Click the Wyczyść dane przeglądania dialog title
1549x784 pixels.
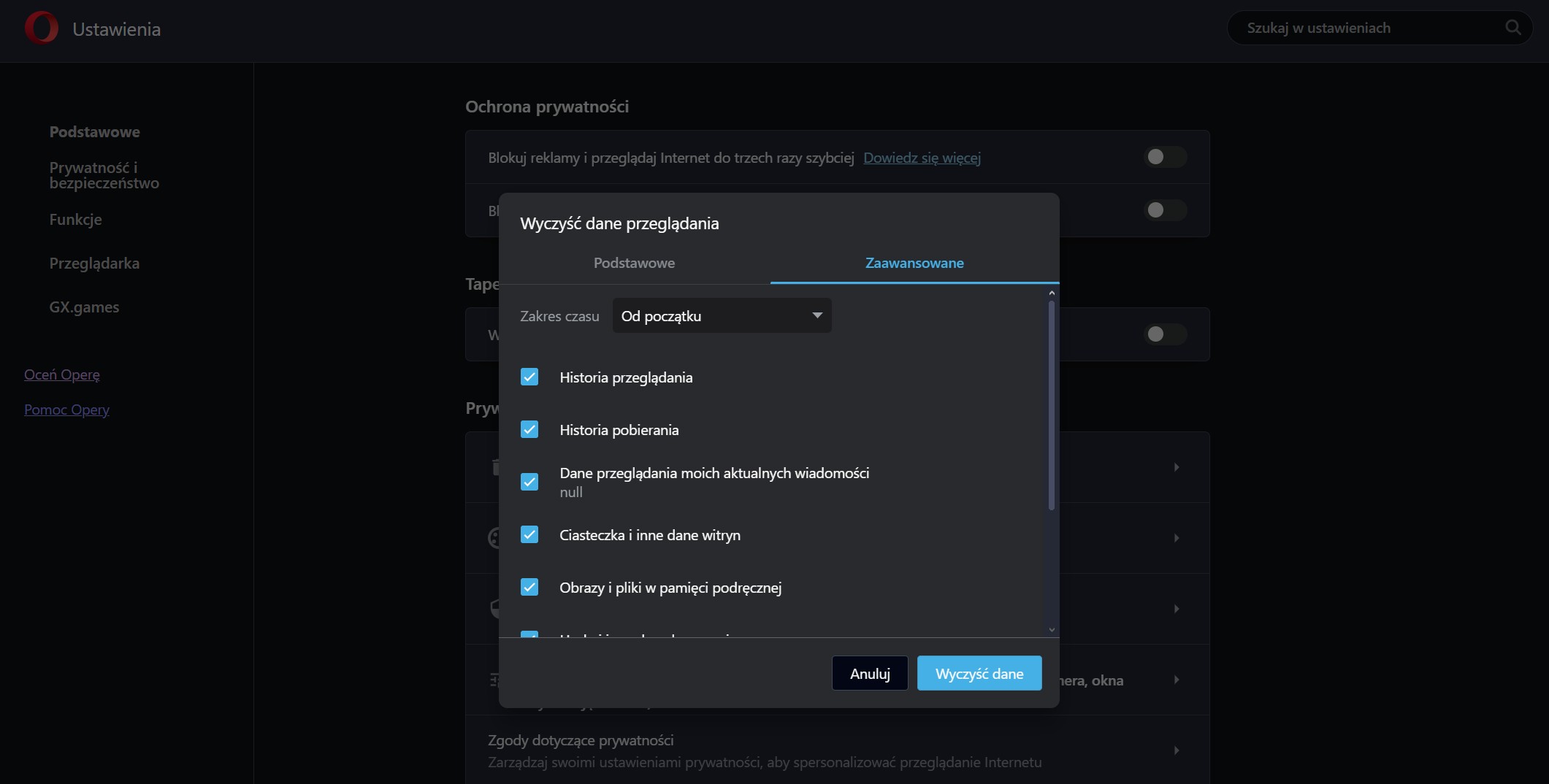coord(619,223)
